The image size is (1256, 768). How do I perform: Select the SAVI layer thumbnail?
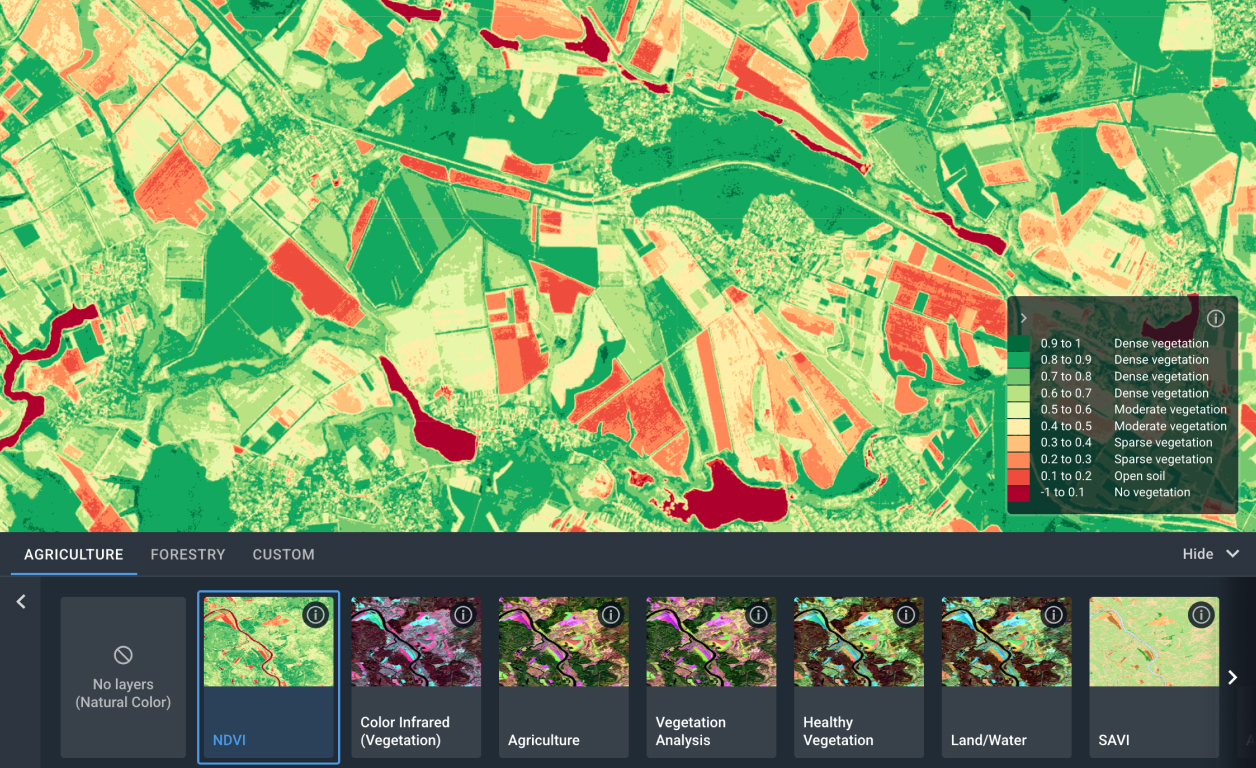click(x=1154, y=642)
